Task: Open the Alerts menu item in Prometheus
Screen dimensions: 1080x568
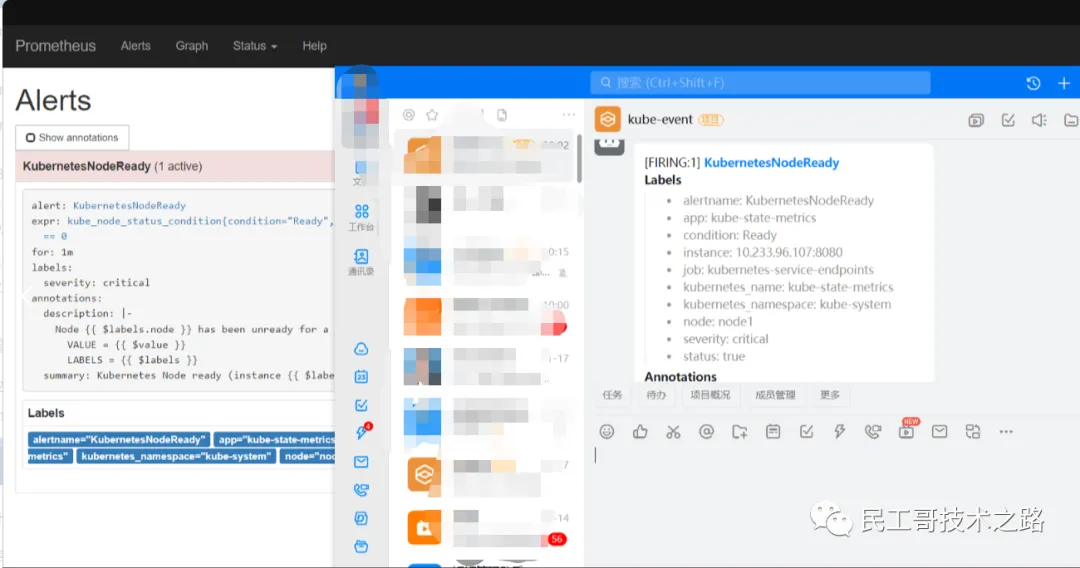Action: pyautogui.click(x=135, y=46)
